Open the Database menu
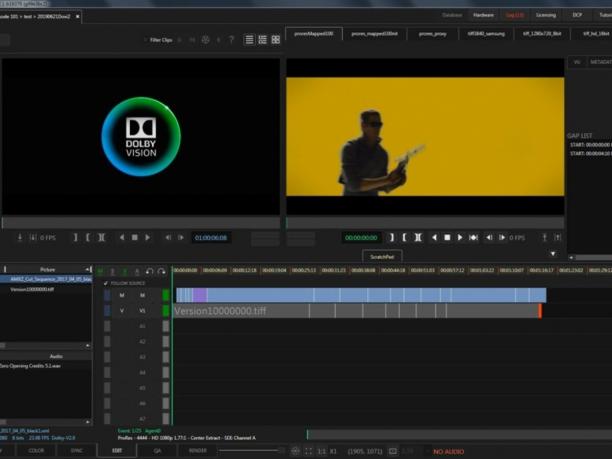612x459 pixels. tap(452, 15)
